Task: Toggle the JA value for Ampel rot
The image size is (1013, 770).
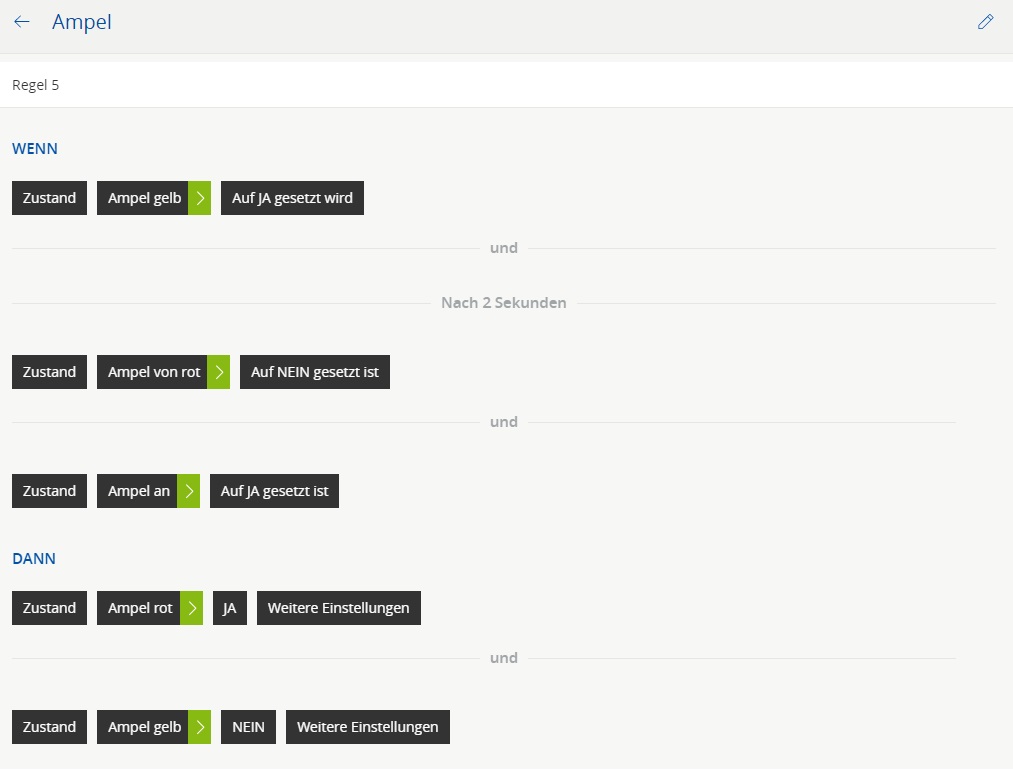Action: (x=229, y=608)
